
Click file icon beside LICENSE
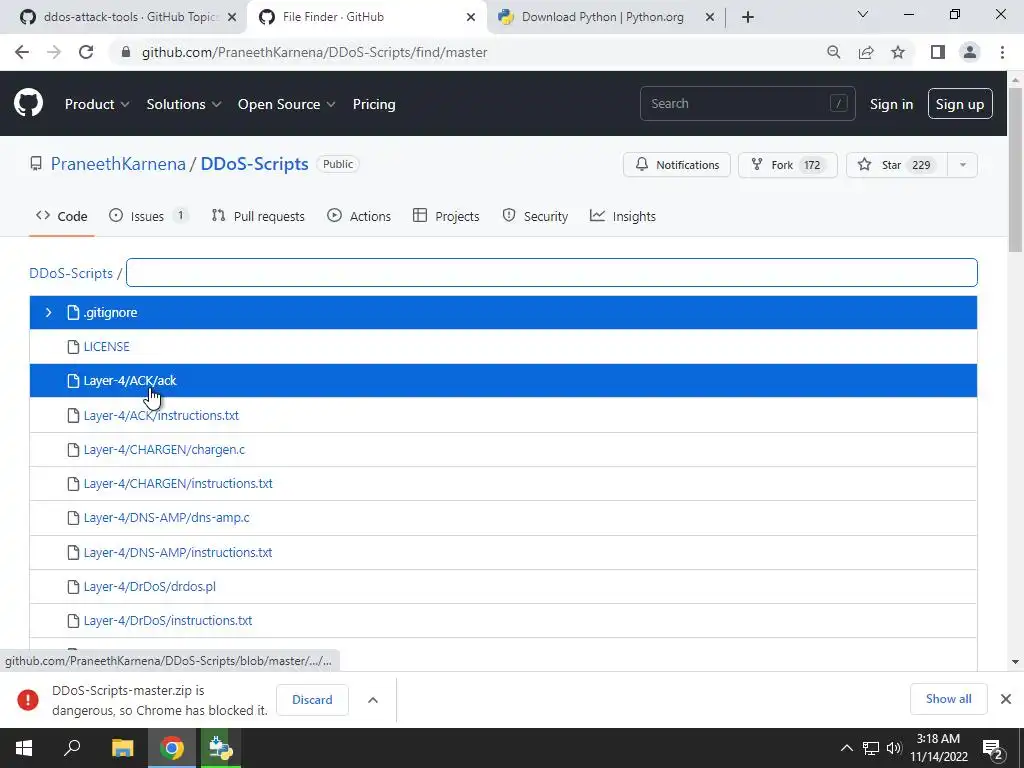pyautogui.click(x=73, y=347)
